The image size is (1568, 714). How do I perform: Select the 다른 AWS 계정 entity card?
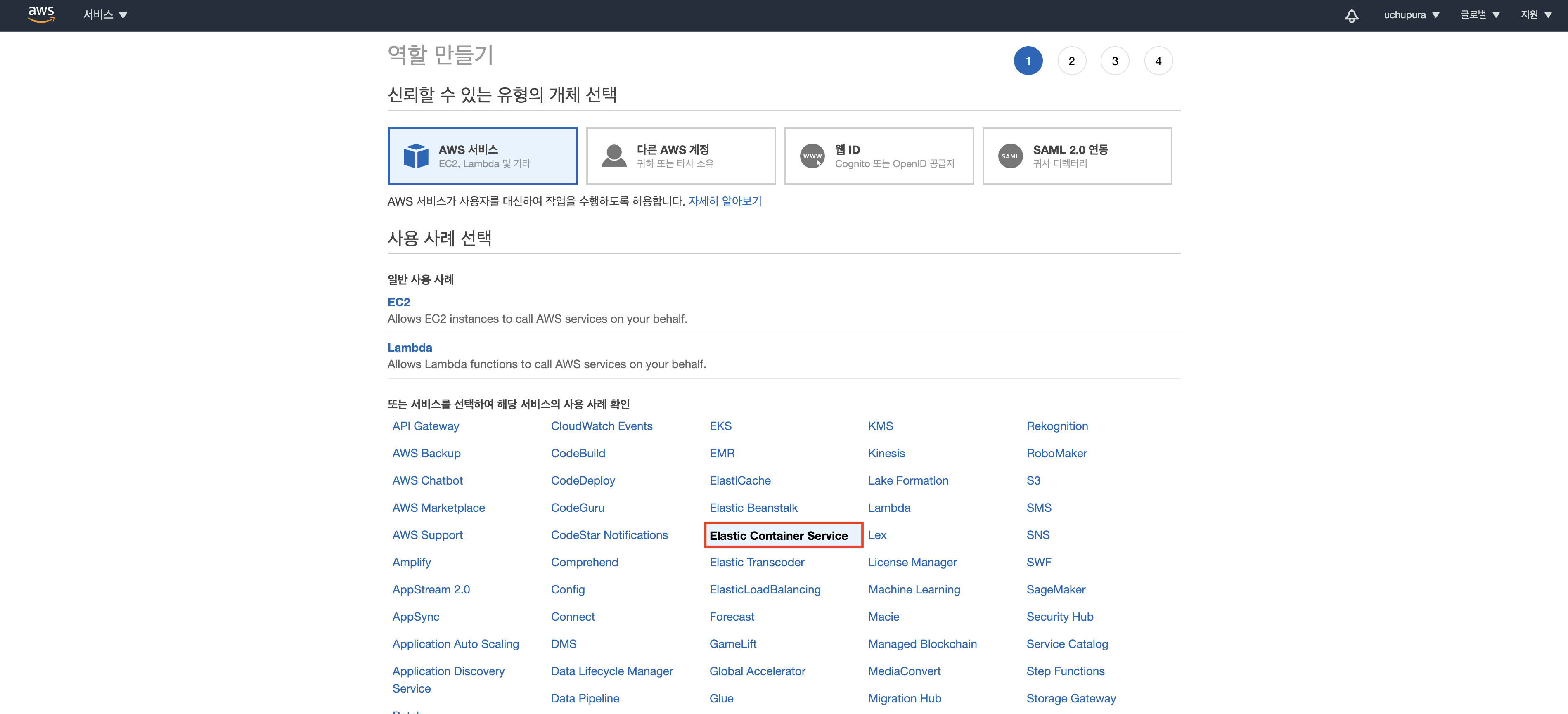pyautogui.click(x=680, y=156)
